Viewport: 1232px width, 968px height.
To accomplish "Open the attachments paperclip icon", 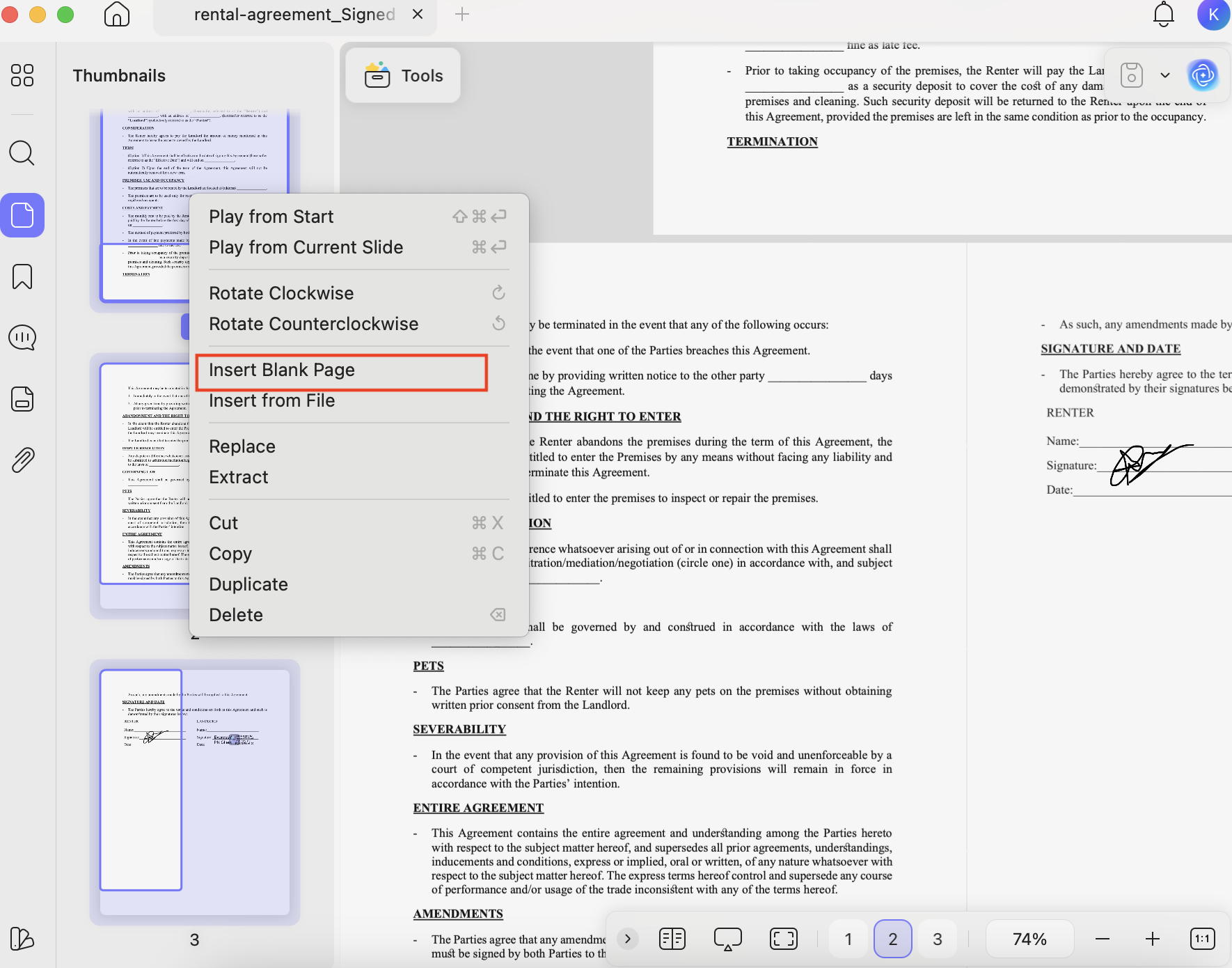I will pyautogui.click(x=22, y=460).
